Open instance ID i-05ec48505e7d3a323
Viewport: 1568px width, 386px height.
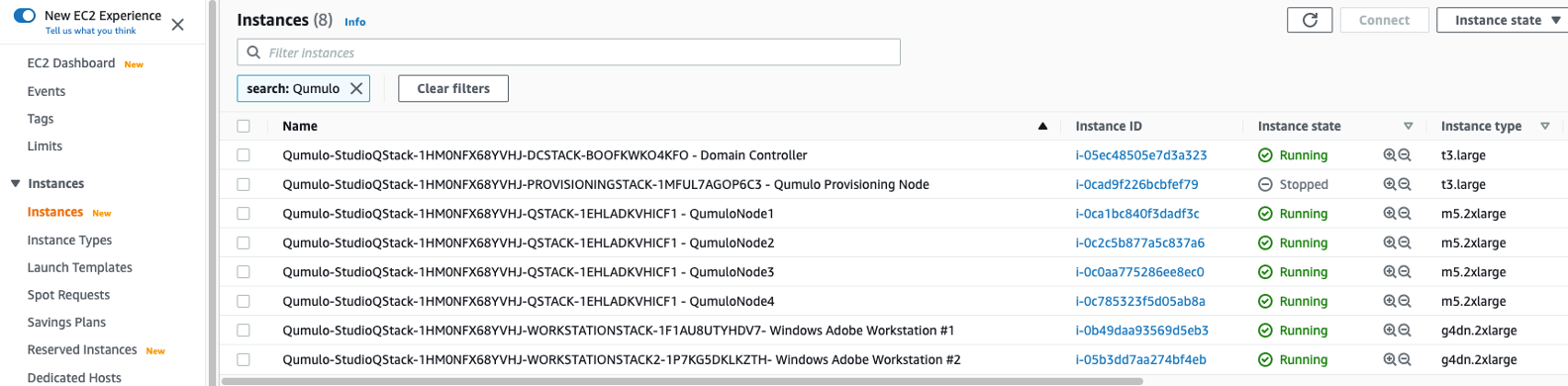(1141, 155)
